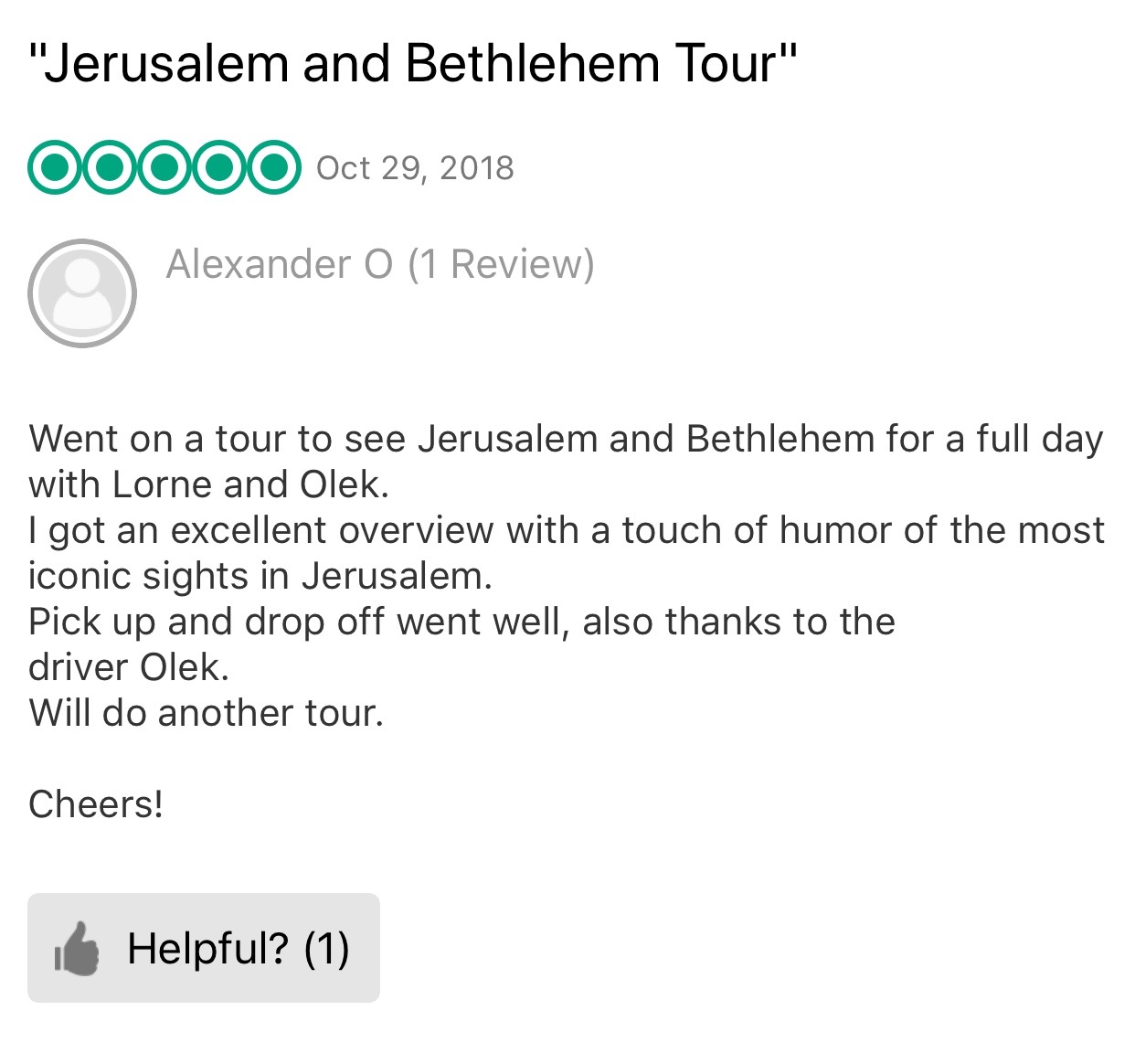Click the first green rating circle

tap(56, 167)
